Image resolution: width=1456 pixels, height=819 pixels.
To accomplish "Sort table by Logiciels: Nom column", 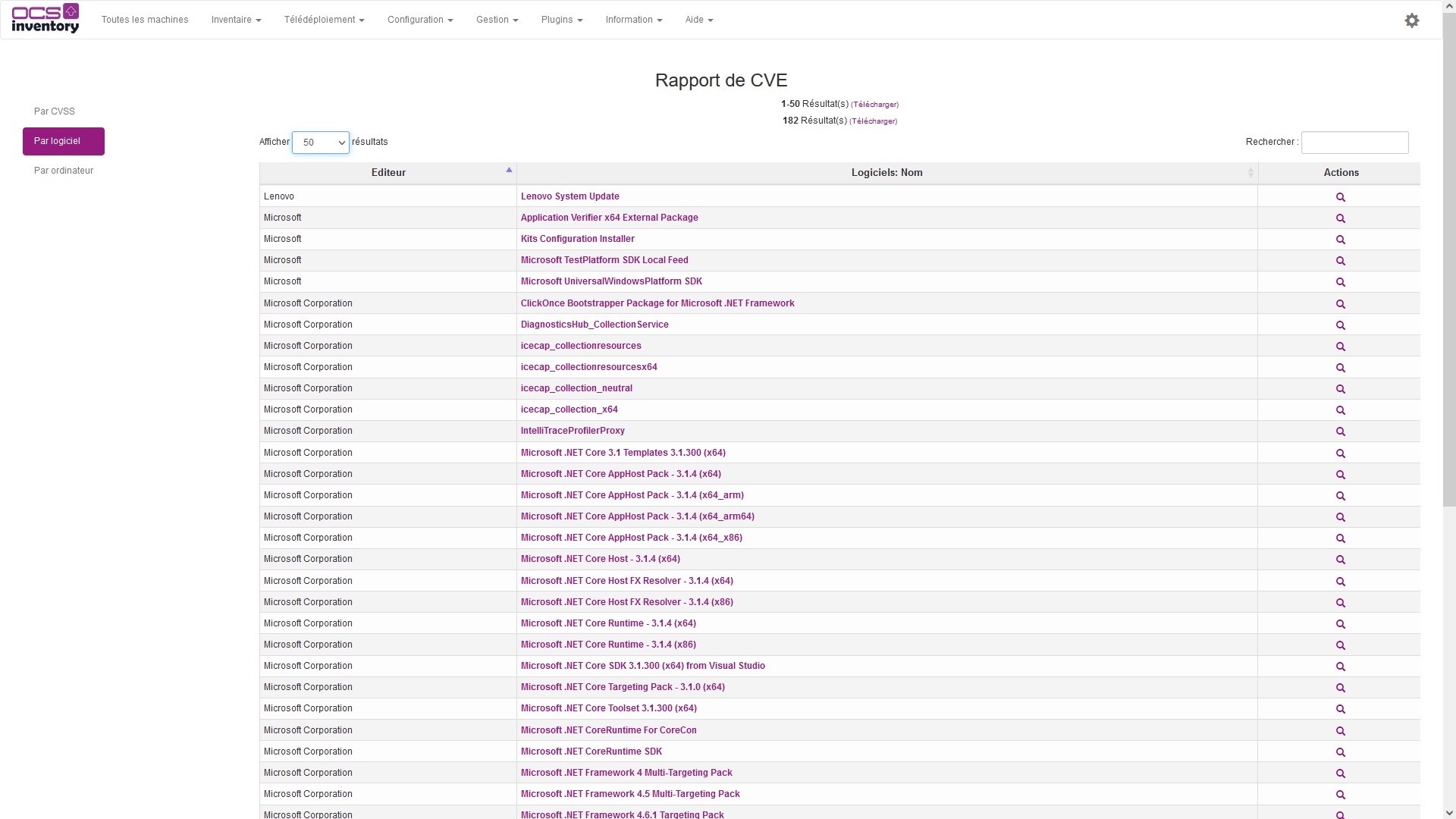I will pos(886,173).
